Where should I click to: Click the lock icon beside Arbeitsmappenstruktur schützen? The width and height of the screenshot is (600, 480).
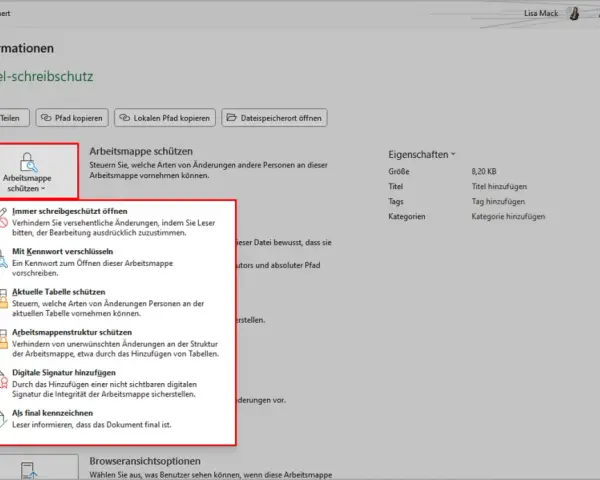pos(3,339)
